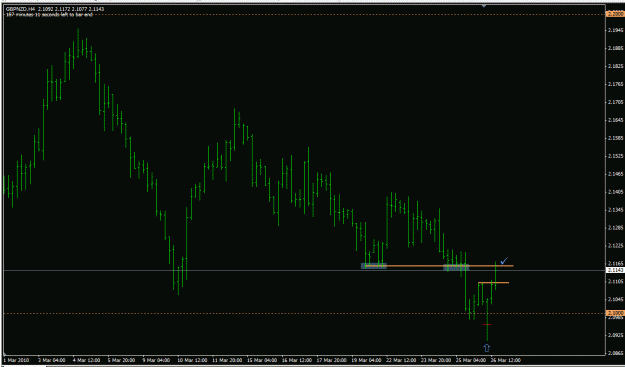Select the red dash marker on the long bar
This screenshot has width=625, height=367.
(487, 325)
